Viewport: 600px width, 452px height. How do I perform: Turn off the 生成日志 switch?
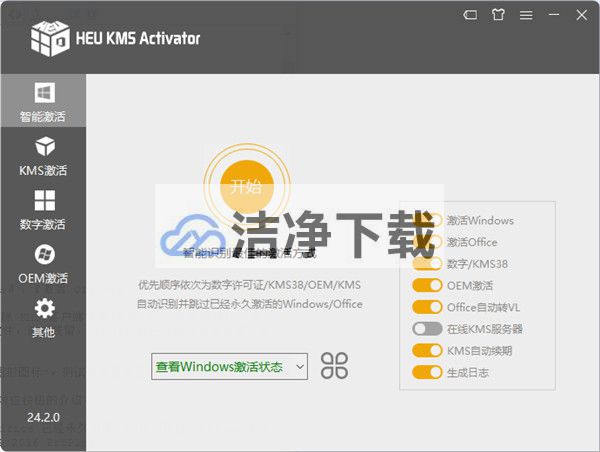pyautogui.click(x=427, y=372)
